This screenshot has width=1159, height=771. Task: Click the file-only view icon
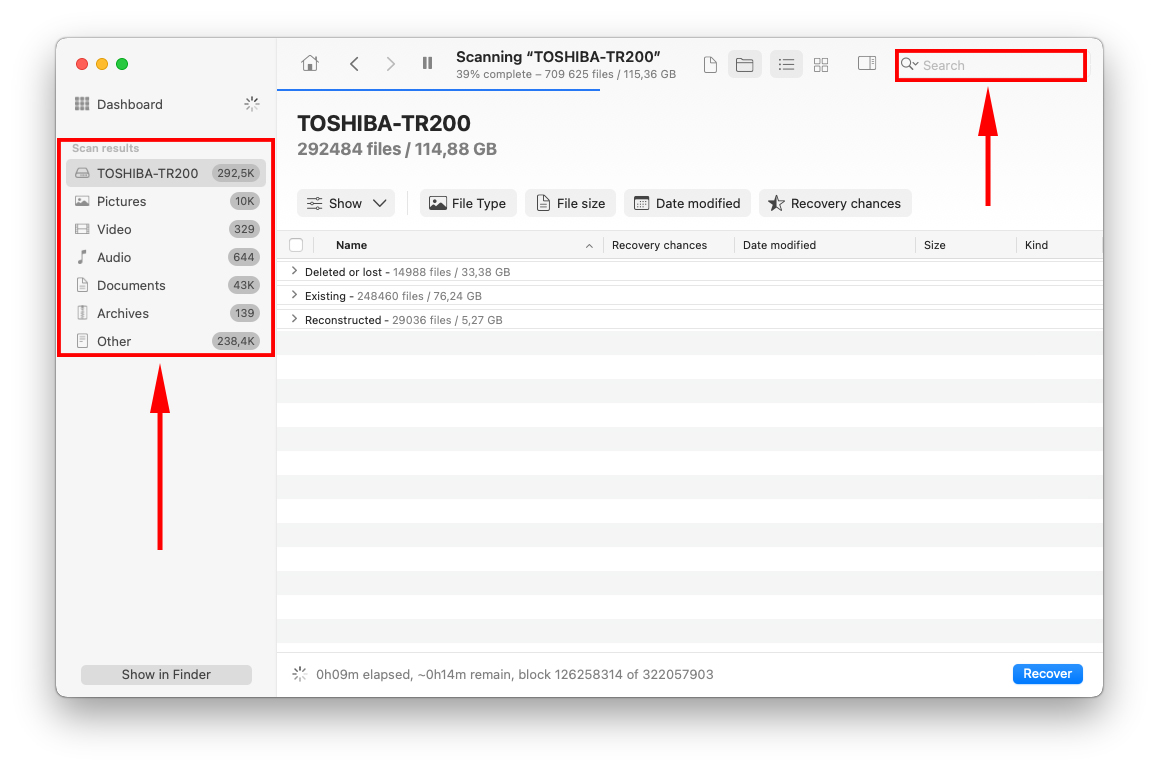[x=710, y=64]
